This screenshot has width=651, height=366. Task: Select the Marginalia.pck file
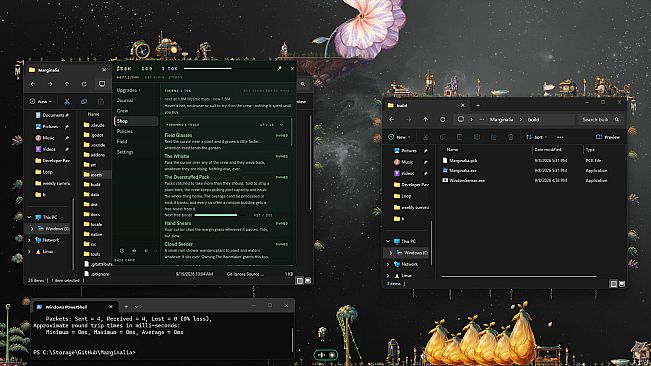(460, 160)
